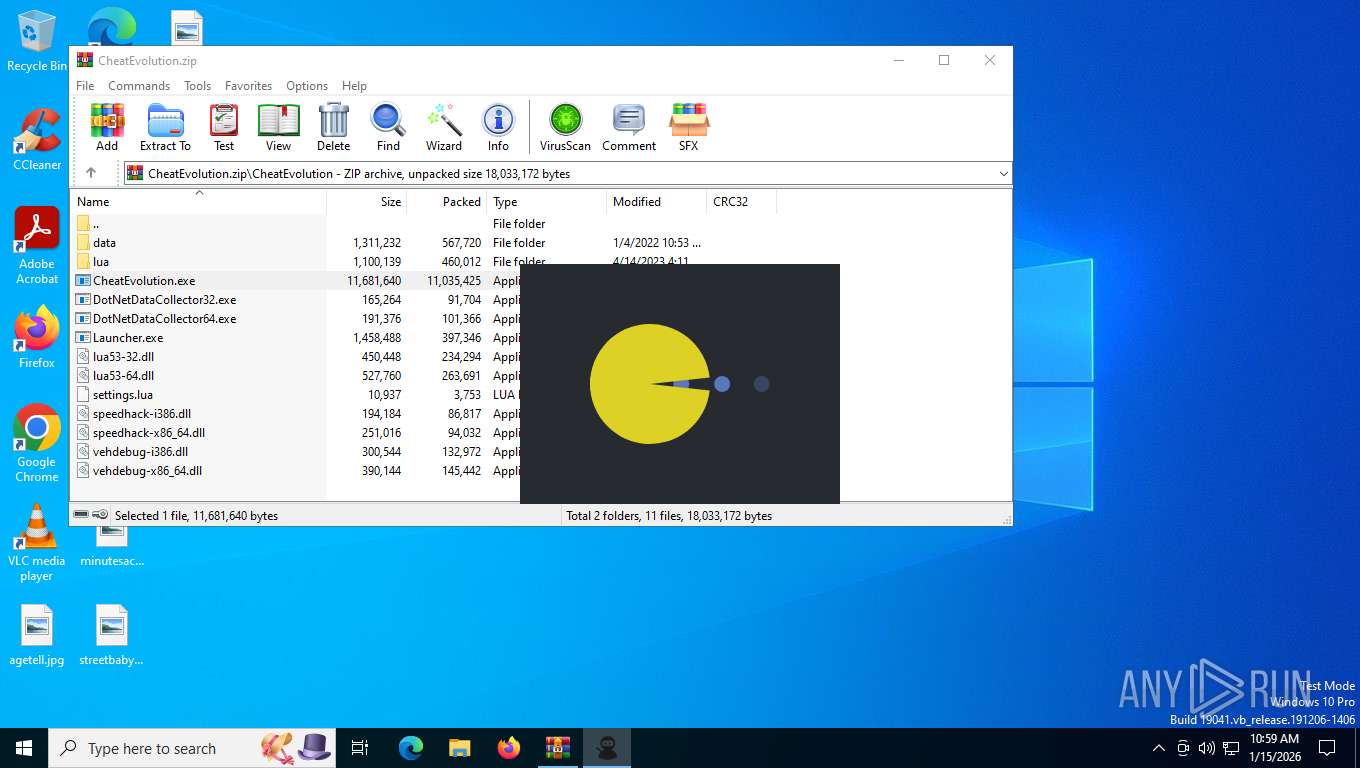Sort by Name column header
Viewport: 1360px width, 768px height.
(198, 202)
